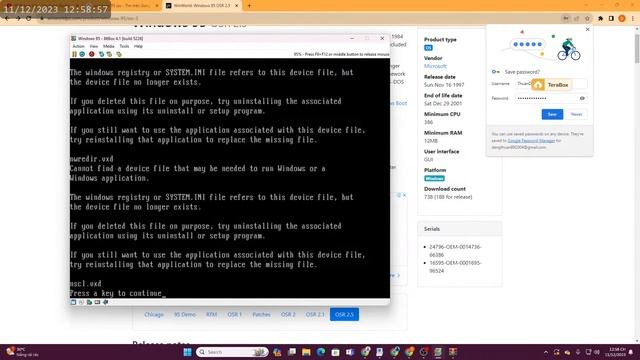
Task: Click the TeraBox overlay icon
Action: 538,85
